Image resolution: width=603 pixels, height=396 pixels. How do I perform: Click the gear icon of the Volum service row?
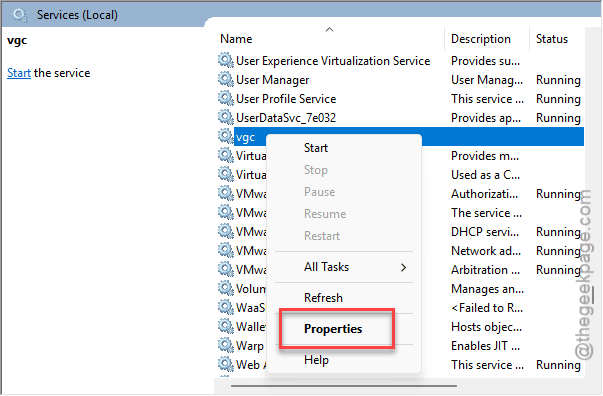pyautogui.click(x=226, y=288)
